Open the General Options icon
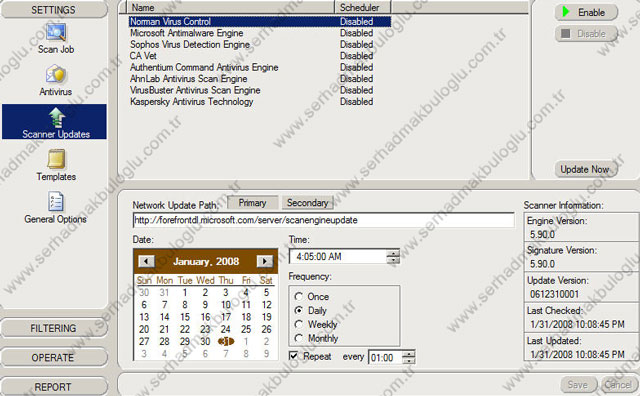 tap(56, 207)
